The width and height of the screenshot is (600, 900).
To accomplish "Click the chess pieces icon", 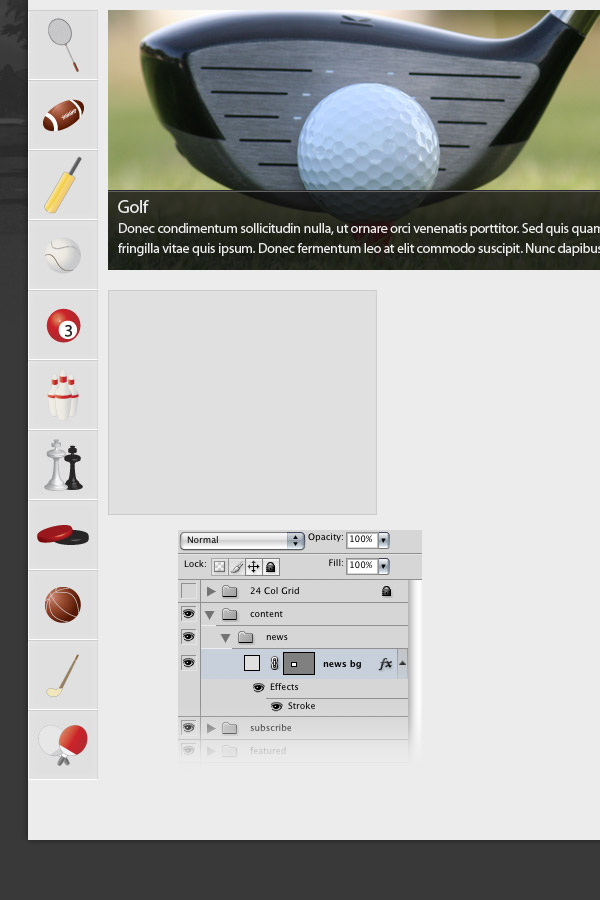I will pos(63,465).
